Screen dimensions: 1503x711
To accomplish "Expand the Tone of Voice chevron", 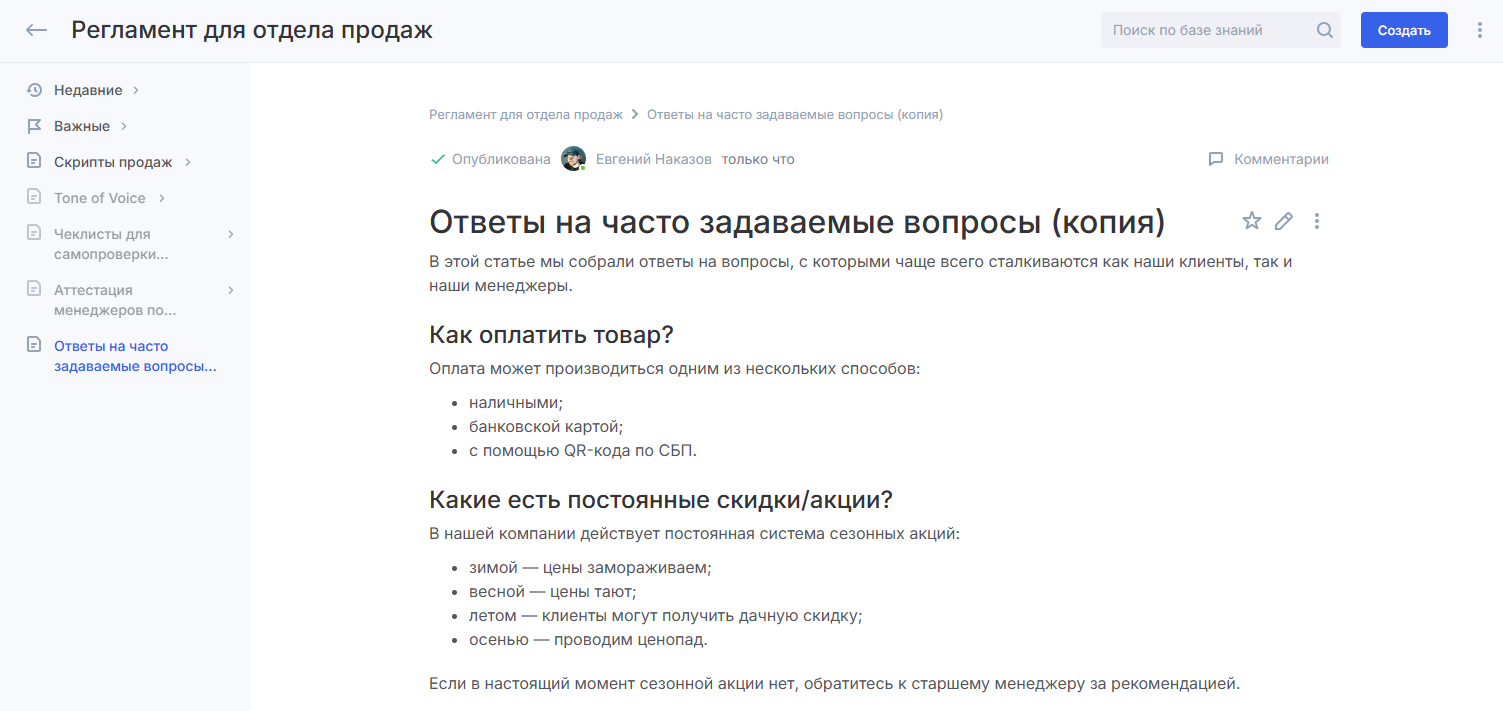I will 161,198.
